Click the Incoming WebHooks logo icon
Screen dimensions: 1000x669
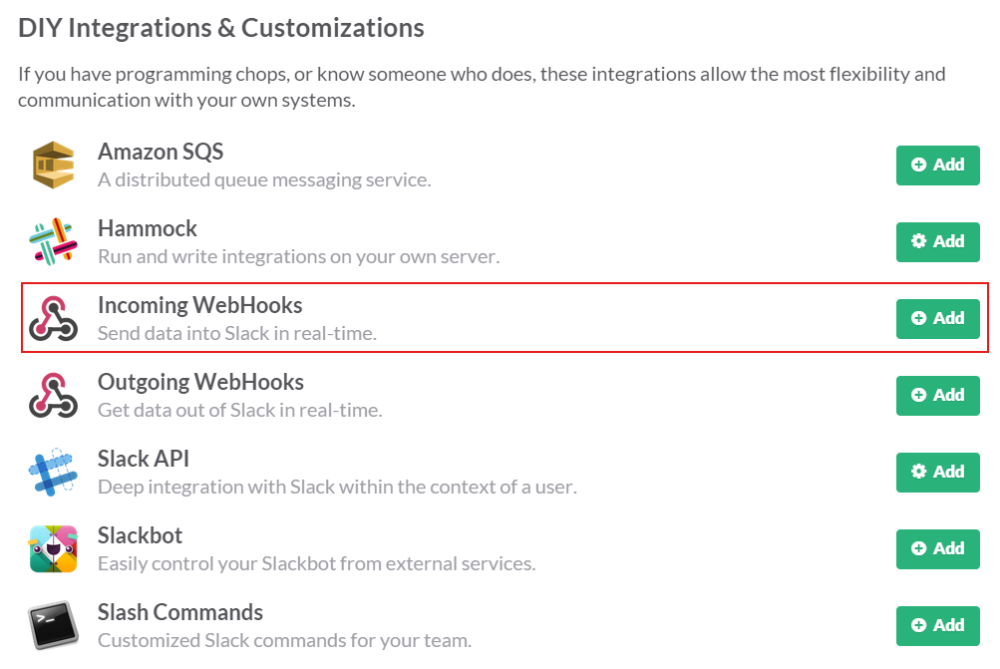click(x=53, y=318)
